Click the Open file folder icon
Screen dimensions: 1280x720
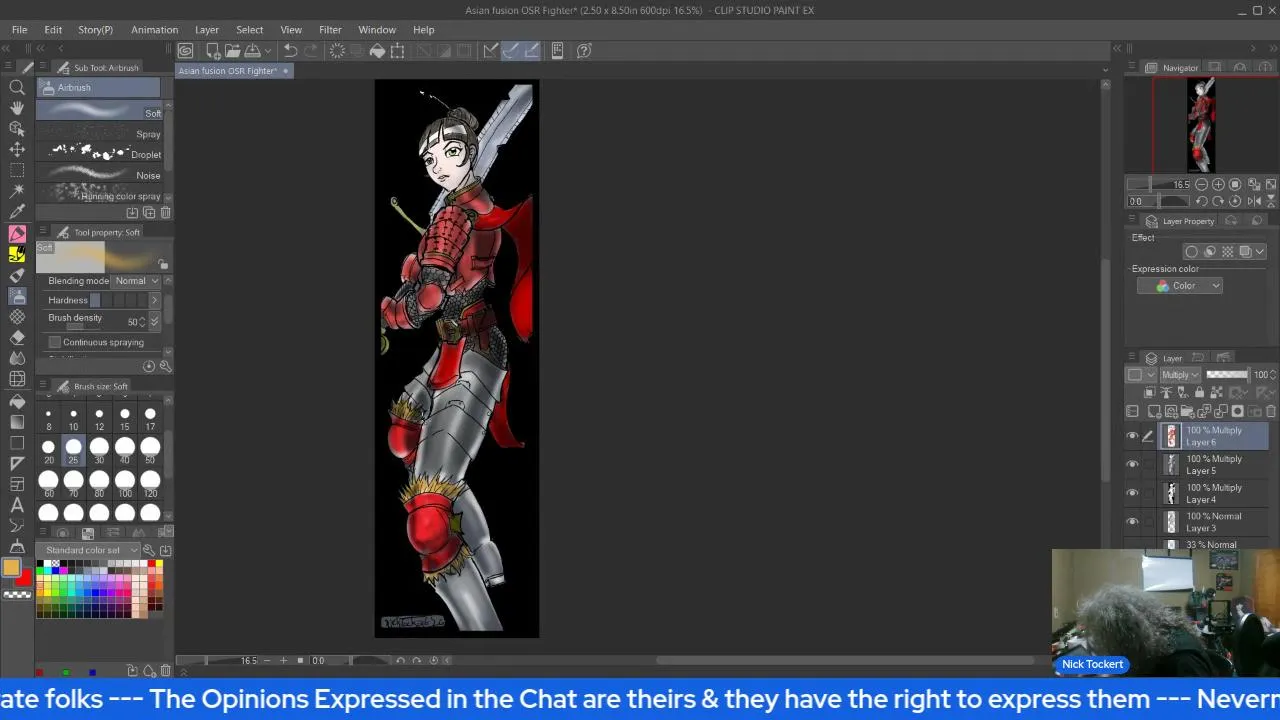[x=232, y=50]
